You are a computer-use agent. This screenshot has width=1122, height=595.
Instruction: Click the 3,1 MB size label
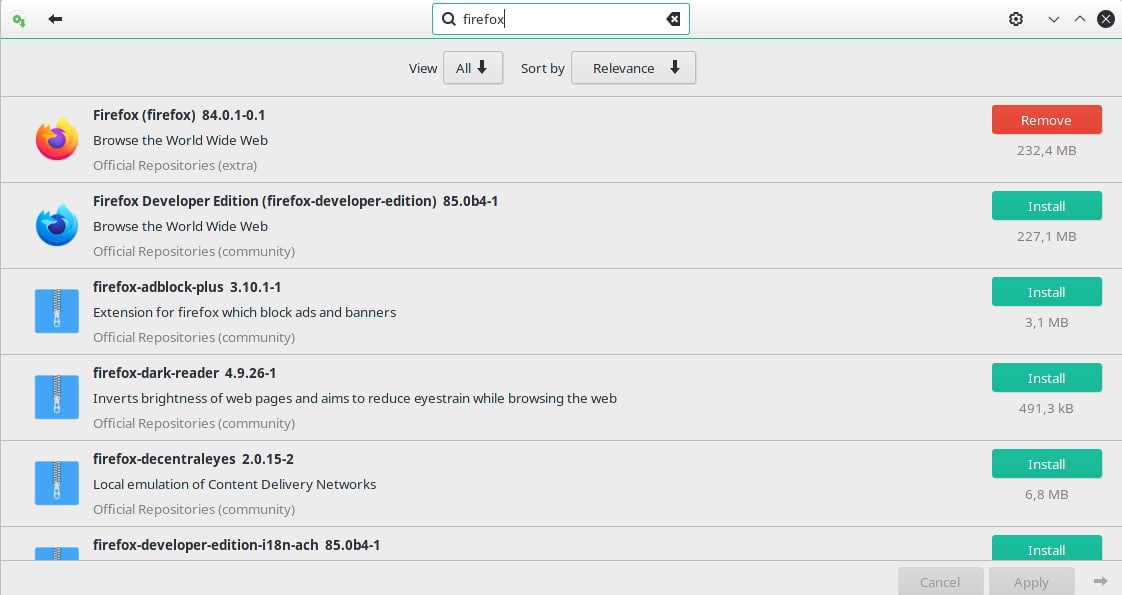point(1046,323)
